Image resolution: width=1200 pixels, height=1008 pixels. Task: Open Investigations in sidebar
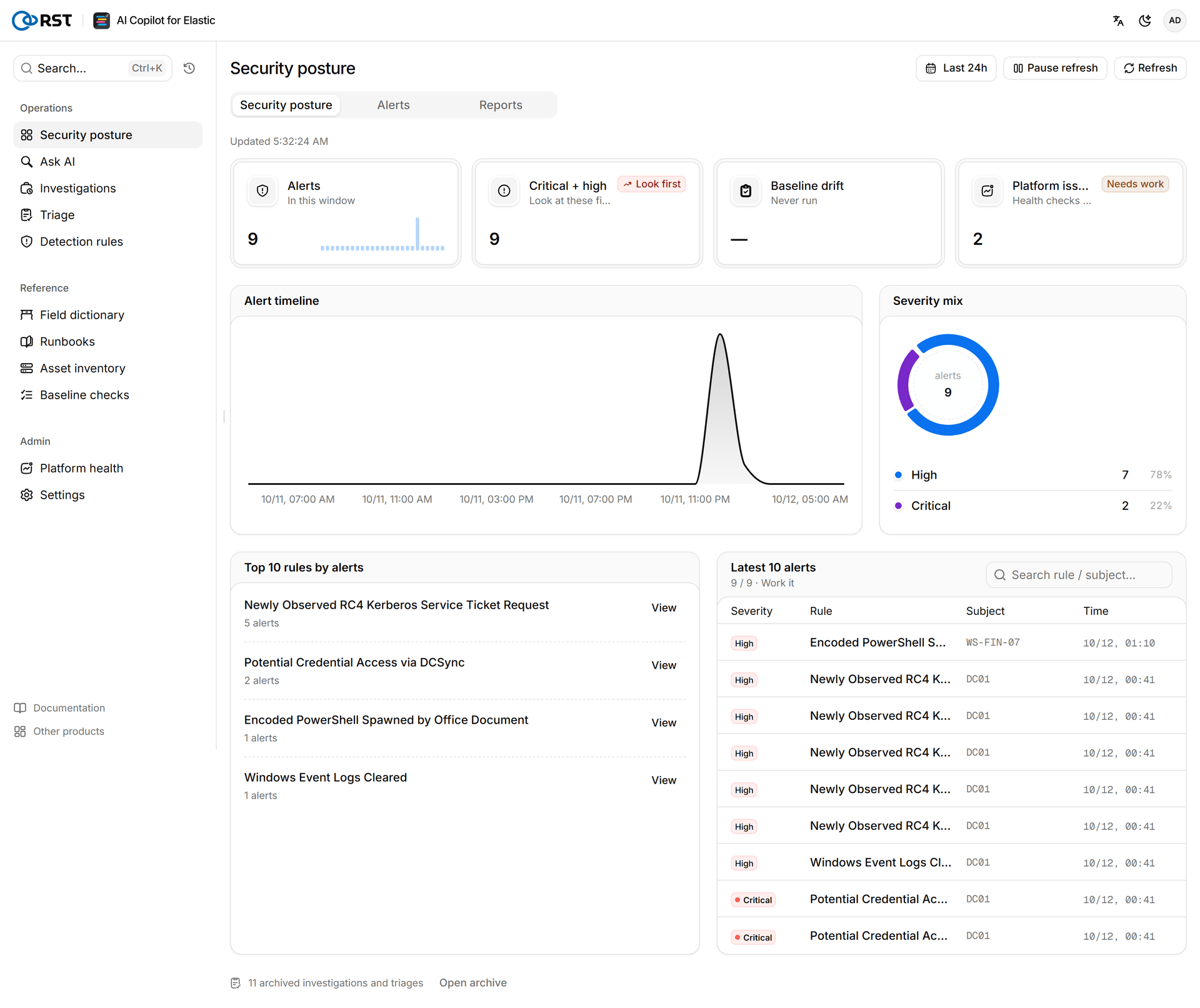pyautogui.click(x=107, y=188)
